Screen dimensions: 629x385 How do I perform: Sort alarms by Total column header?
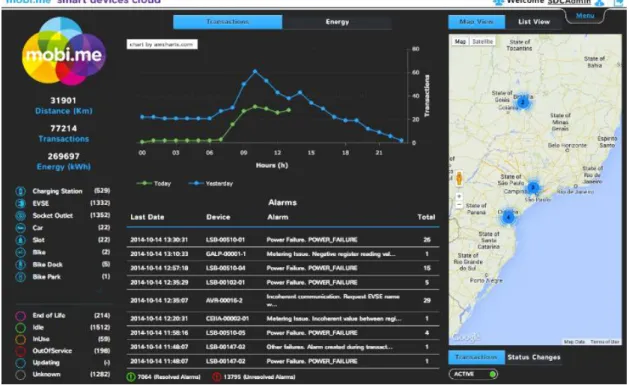[x=426, y=217]
